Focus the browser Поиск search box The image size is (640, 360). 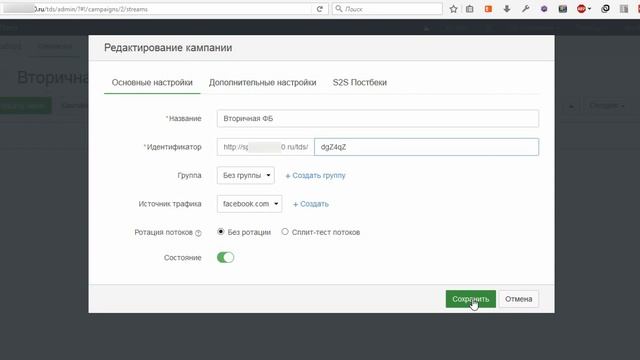coord(387,9)
